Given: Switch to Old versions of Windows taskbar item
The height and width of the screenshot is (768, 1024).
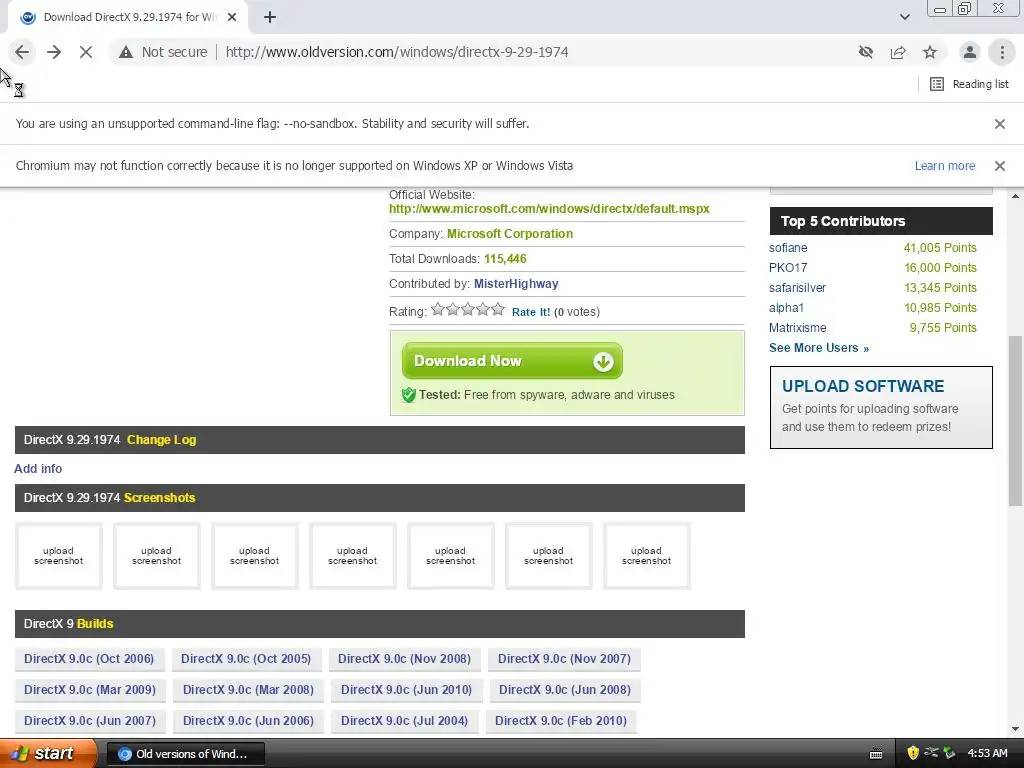Looking at the screenshot, I should (x=185, y=754).
